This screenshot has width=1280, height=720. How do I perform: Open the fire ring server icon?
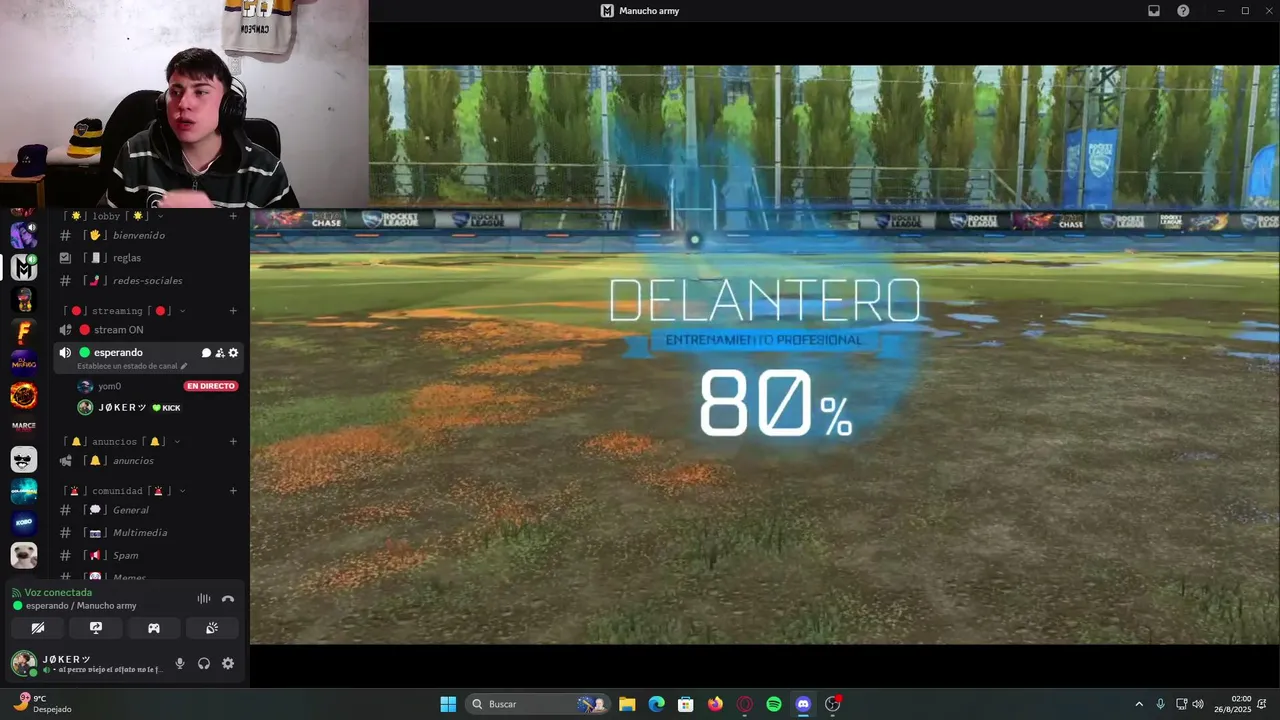pos(24,395)
